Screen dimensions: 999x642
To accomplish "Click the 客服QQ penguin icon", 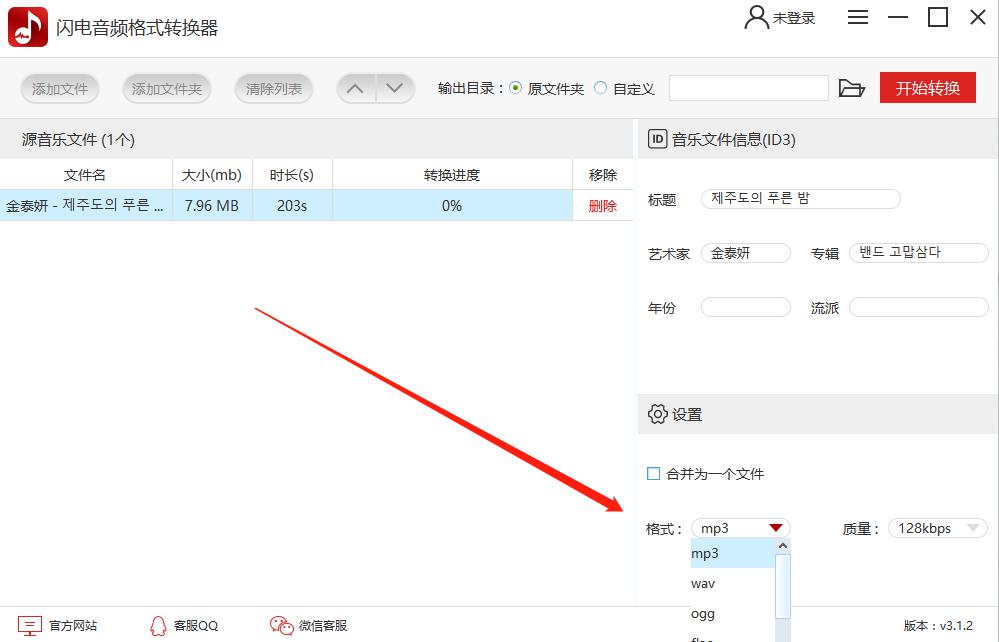I will point(158,624).
